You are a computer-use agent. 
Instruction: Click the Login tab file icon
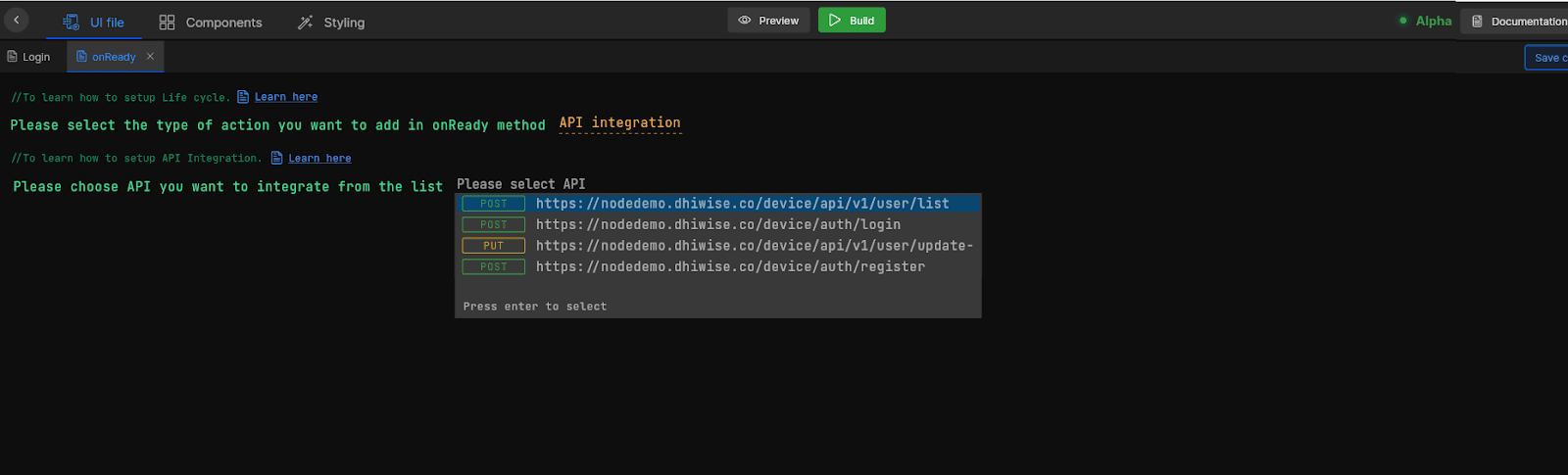coord(13,56)
